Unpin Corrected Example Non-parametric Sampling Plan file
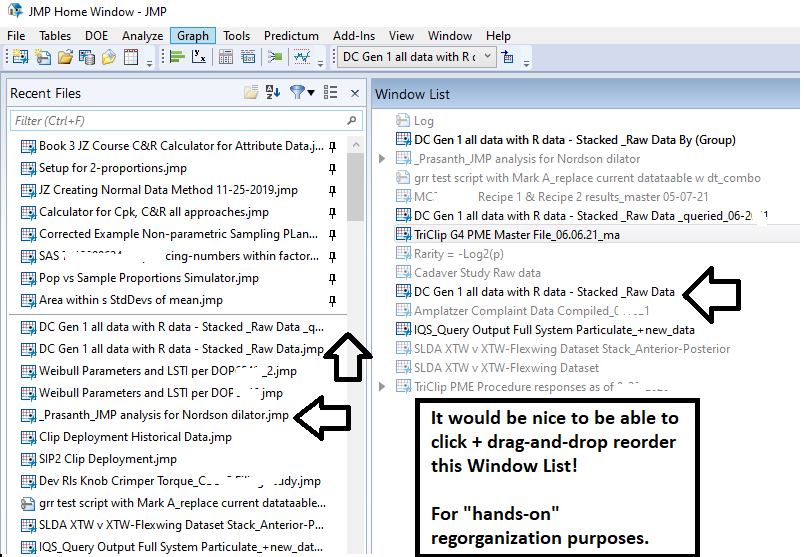 (x=332, y=235)
